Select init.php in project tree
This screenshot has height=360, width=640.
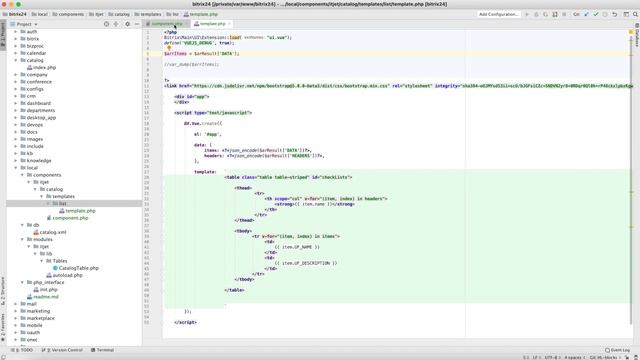pos(45,290)
